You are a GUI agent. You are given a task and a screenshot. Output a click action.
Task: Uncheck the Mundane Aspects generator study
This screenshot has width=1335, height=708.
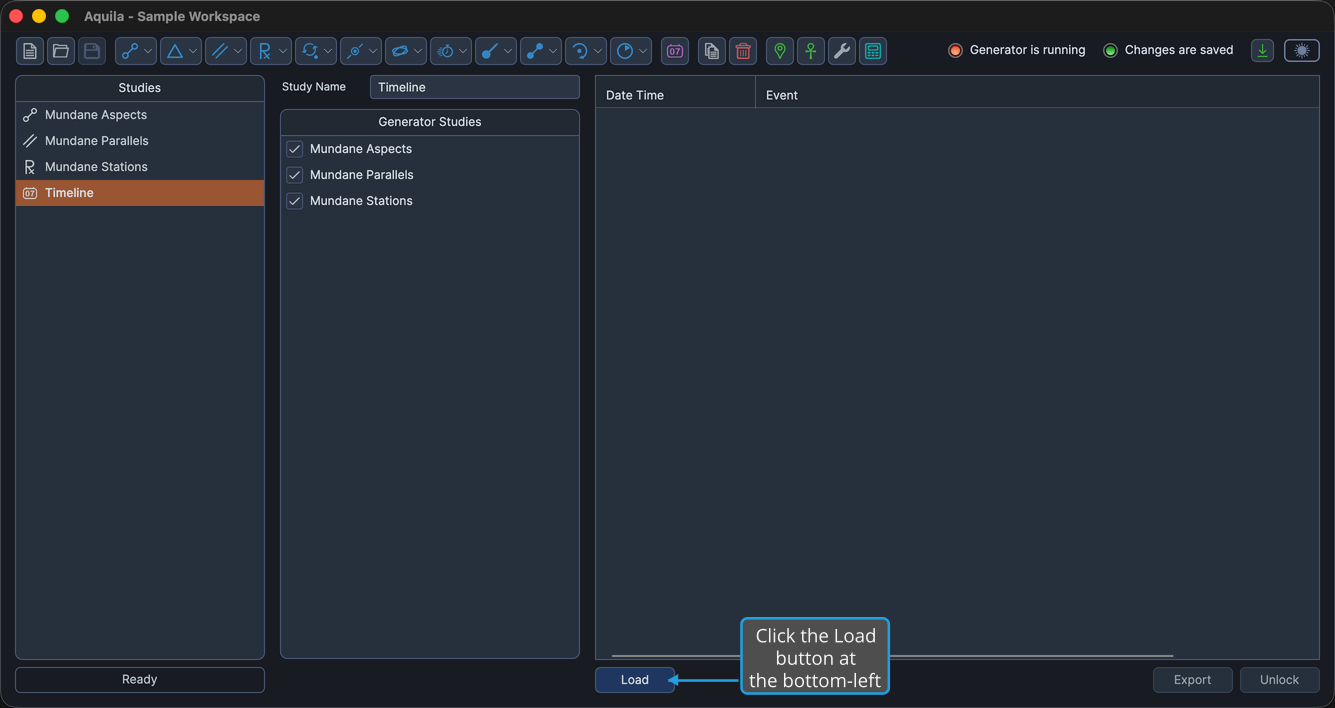click(295, 149)
